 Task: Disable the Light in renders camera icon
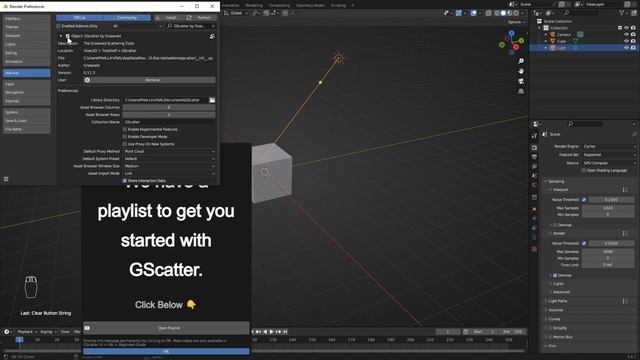pyautogui.click(x=633, y=48)
